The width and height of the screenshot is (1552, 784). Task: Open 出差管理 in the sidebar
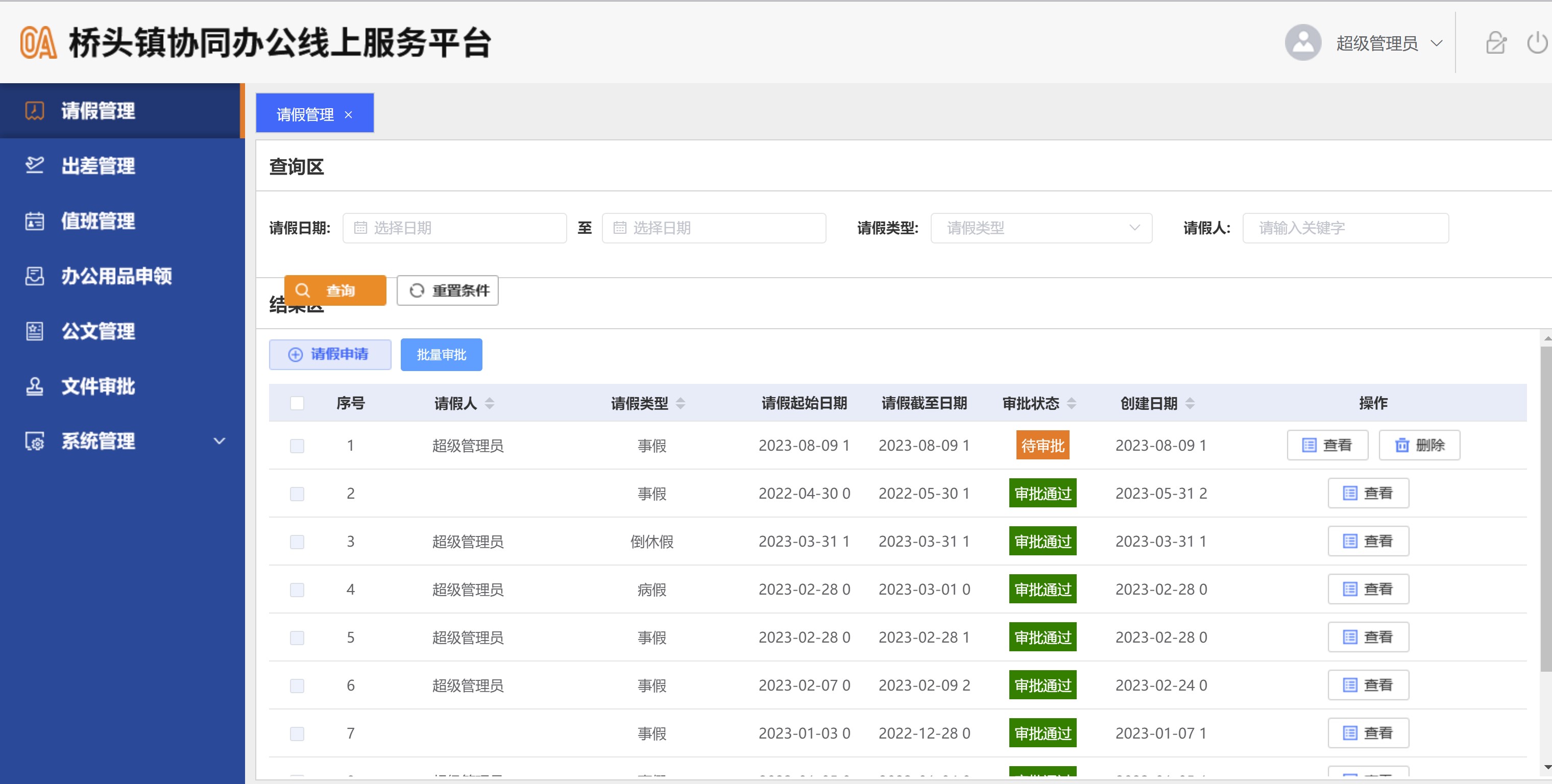(x=123, y=165)
